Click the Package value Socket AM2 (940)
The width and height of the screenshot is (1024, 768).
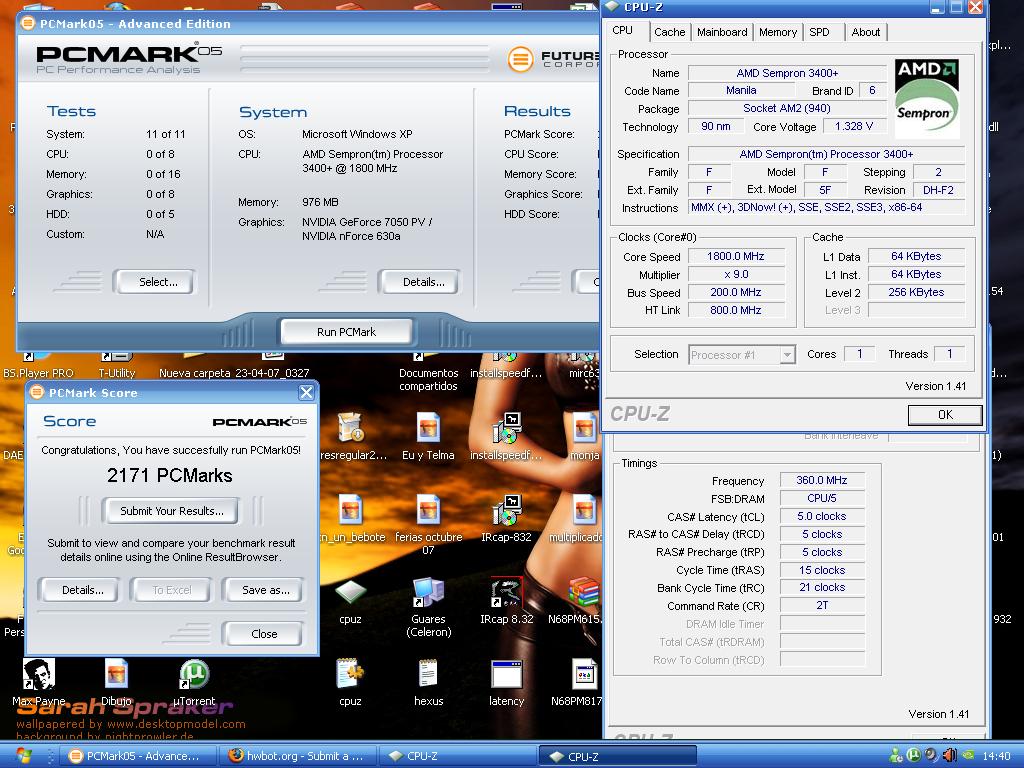click(x=787, y=108)
